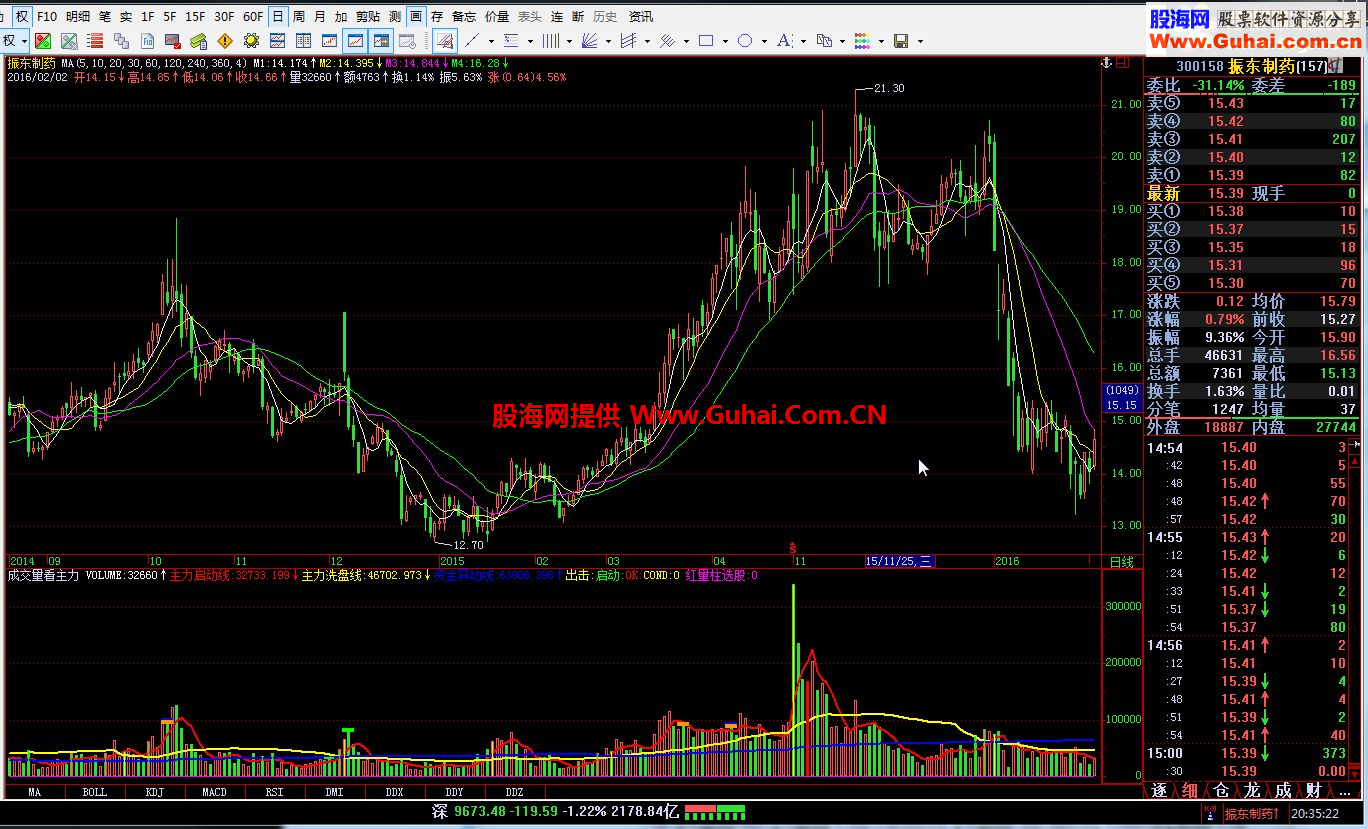Switch to the RSI indicator tab
Viewport: 1368px width, 829px height.
(274, 792)
